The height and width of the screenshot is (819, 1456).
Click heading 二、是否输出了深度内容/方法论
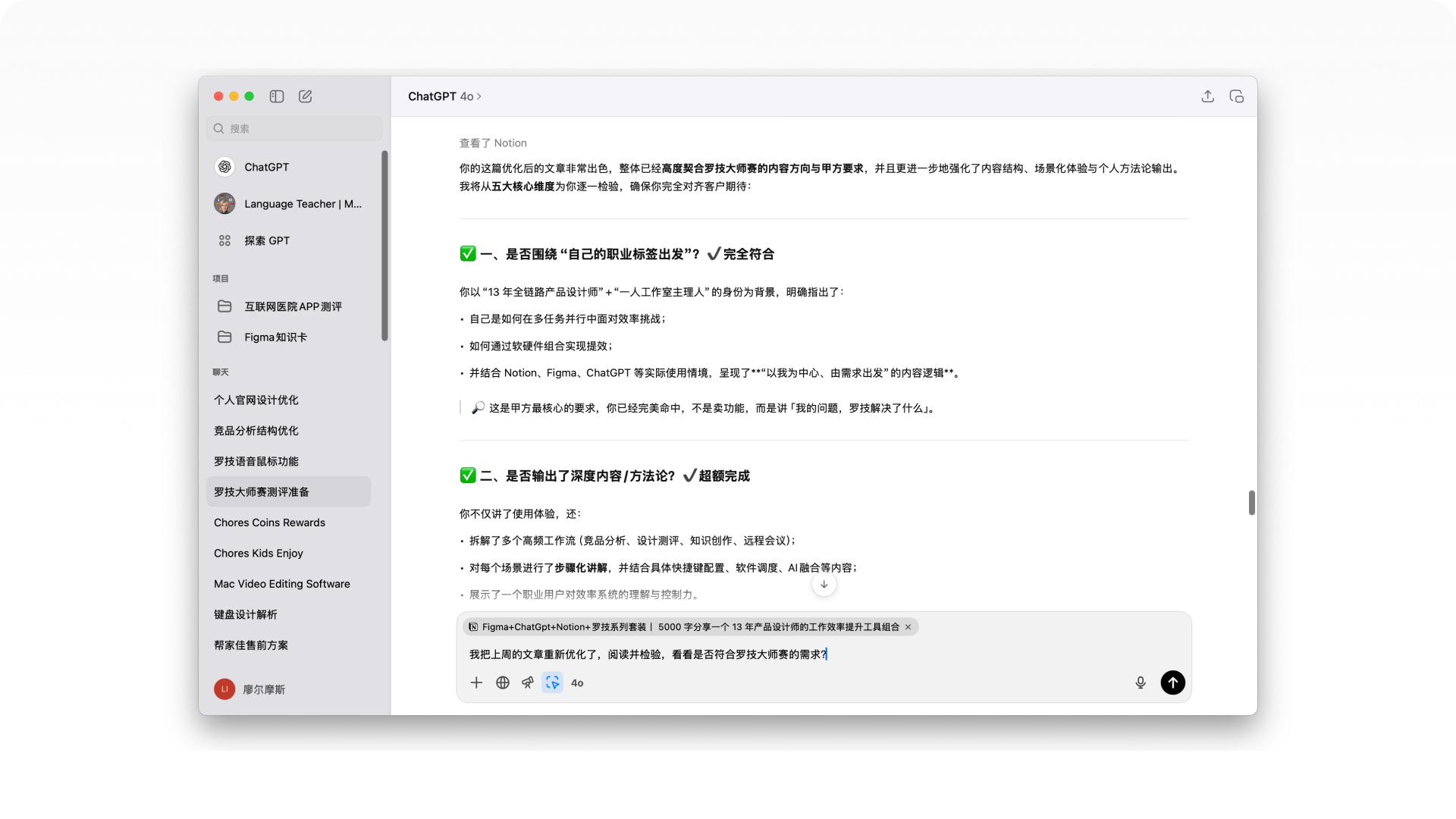pyautogui.click(x=604, y=476)
